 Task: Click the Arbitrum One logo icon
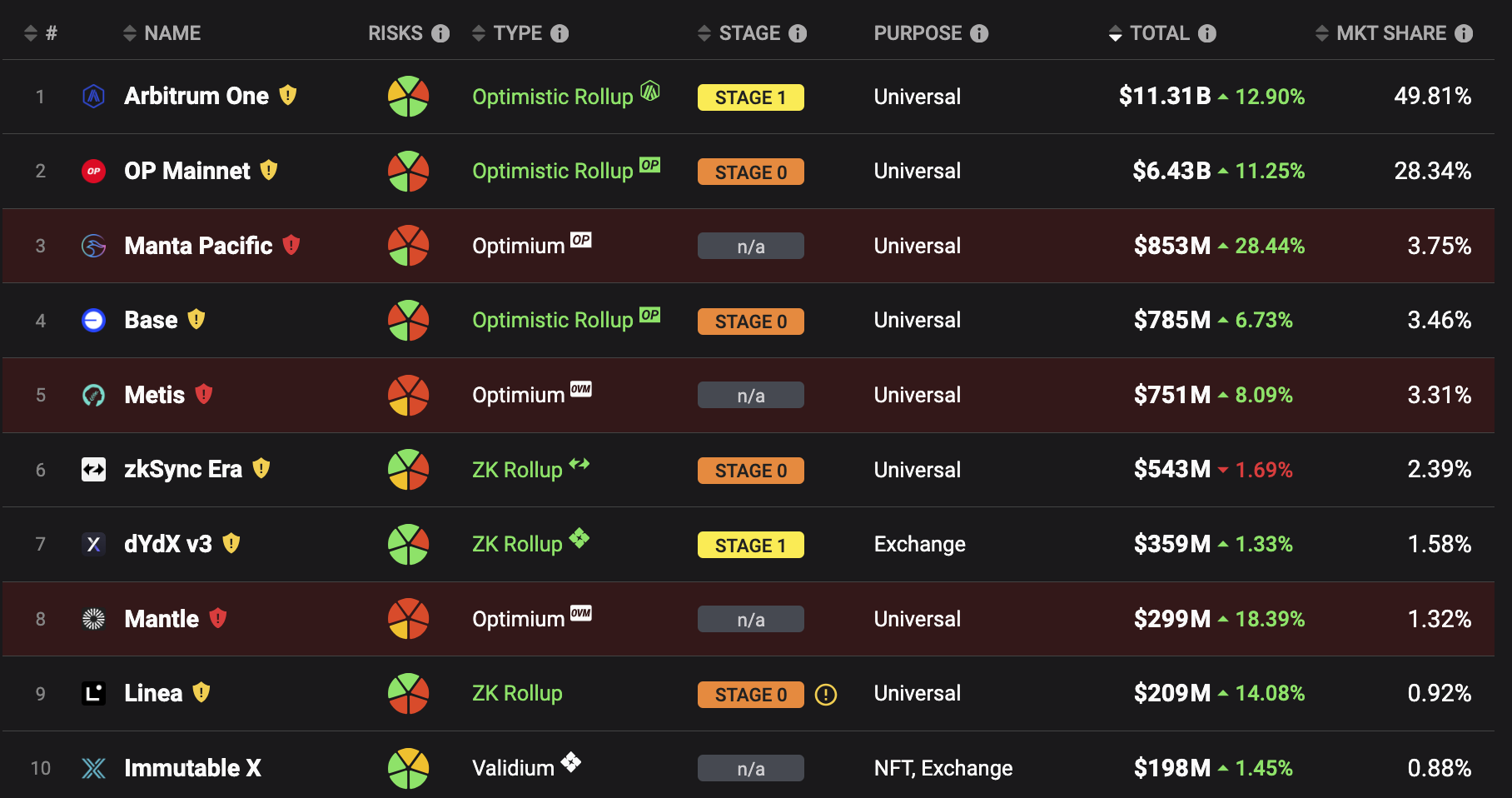pyautogui.click(x=94, y=97)
